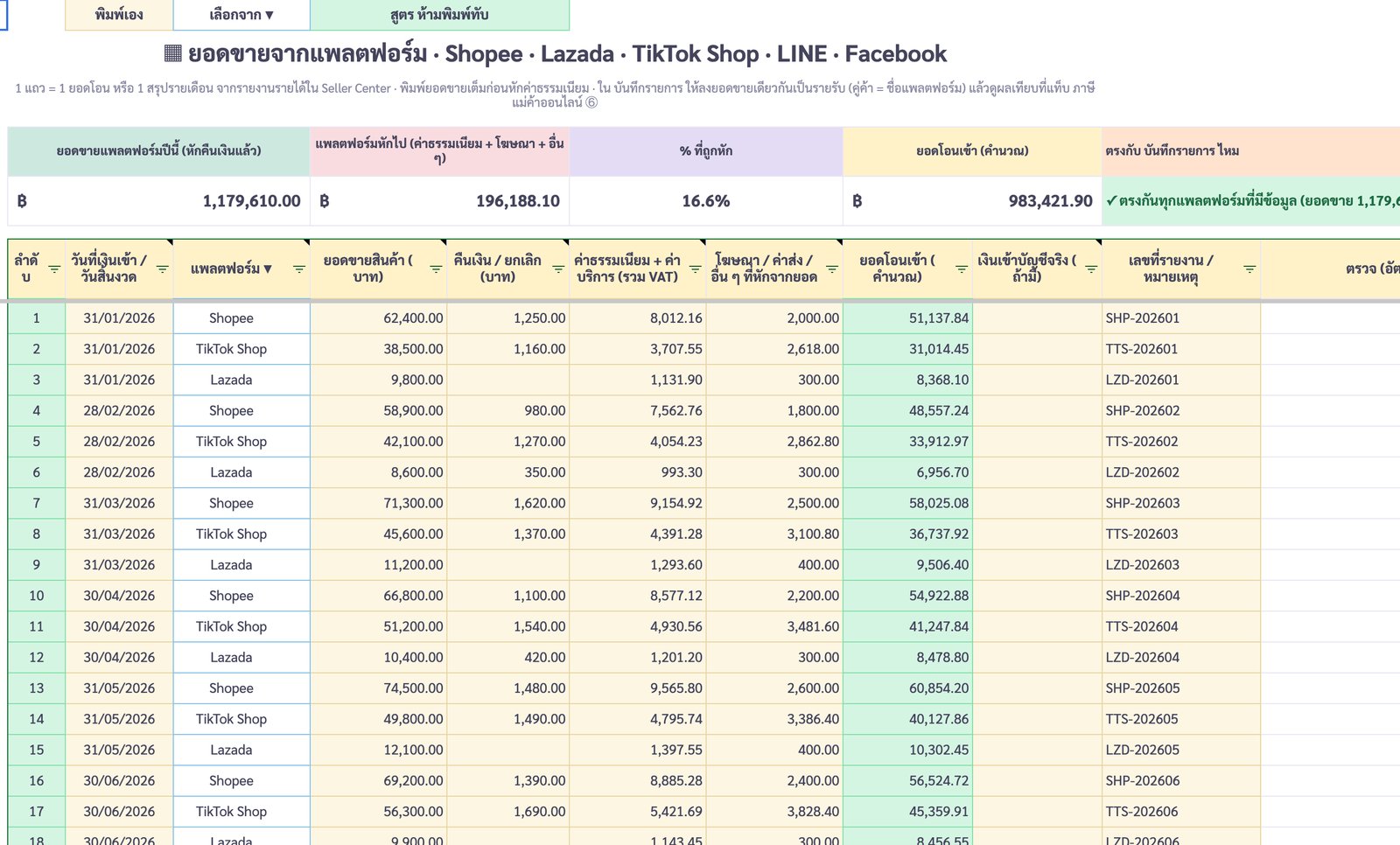Open filter for ค่าธรรมเนียม + ค่าบริการ column
This screenshot has width=1400, height=845.
pos(695,269)
